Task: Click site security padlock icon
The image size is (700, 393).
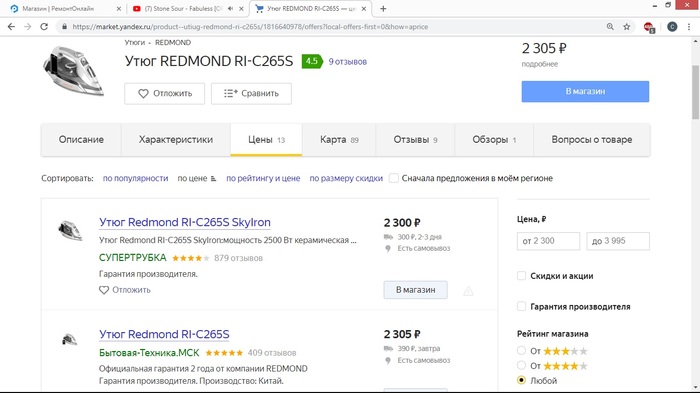Action: pos(64,27)
